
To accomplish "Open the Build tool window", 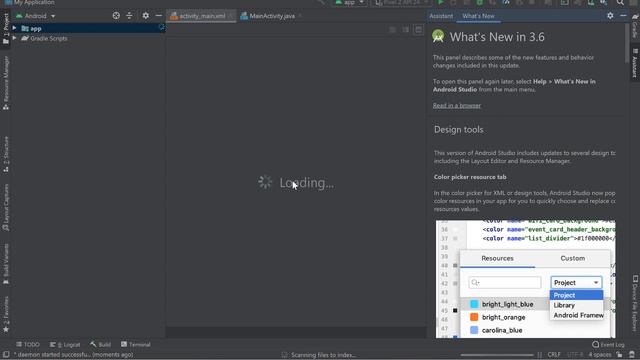I will pyautogui.click(x=100, y=344).
